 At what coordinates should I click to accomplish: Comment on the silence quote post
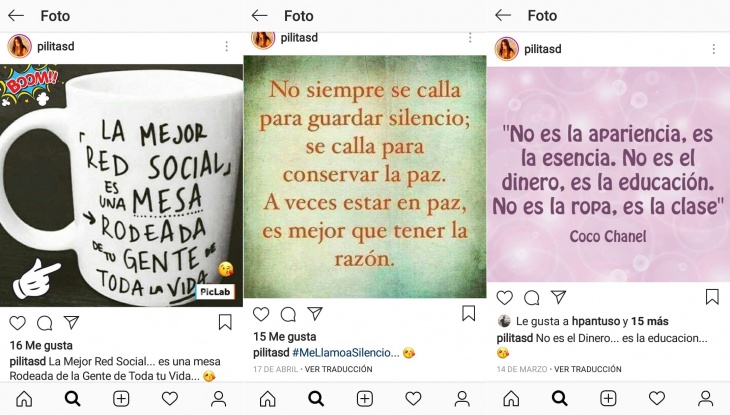[x=288, y=314]
